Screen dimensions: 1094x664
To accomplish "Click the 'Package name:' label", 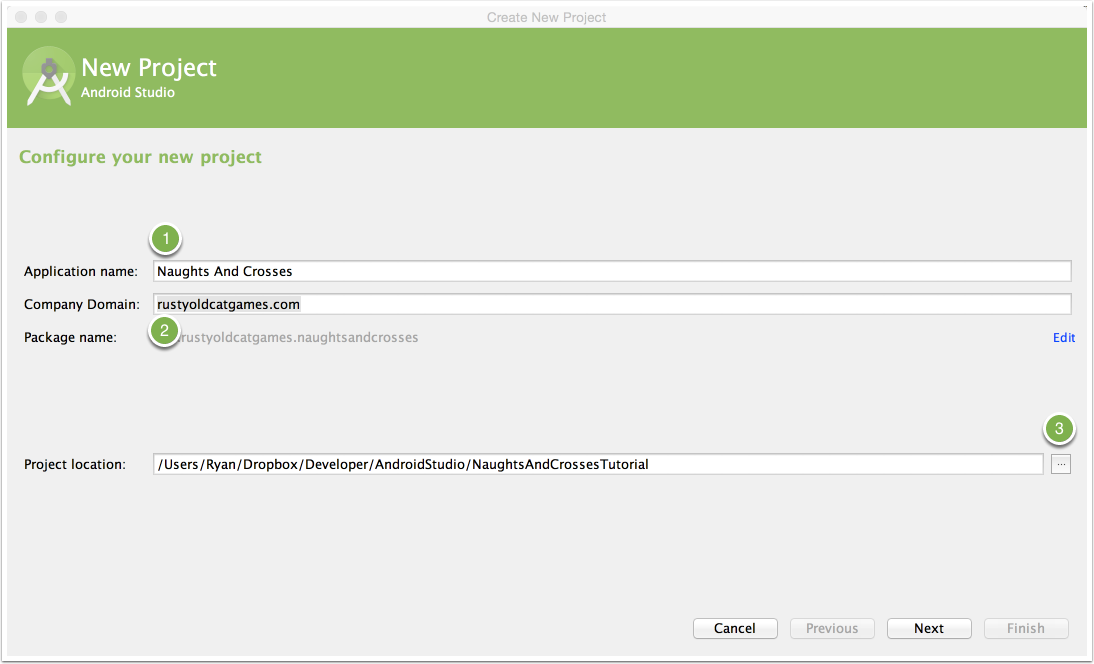I will point(70,338).
